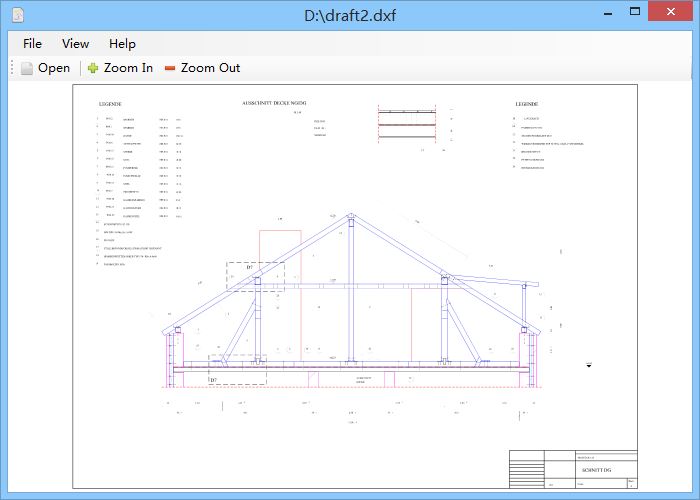This screenshot has height=500, width=700.
Task: Maximize the draft2.dxf window
Action: [x=626, y=14]
